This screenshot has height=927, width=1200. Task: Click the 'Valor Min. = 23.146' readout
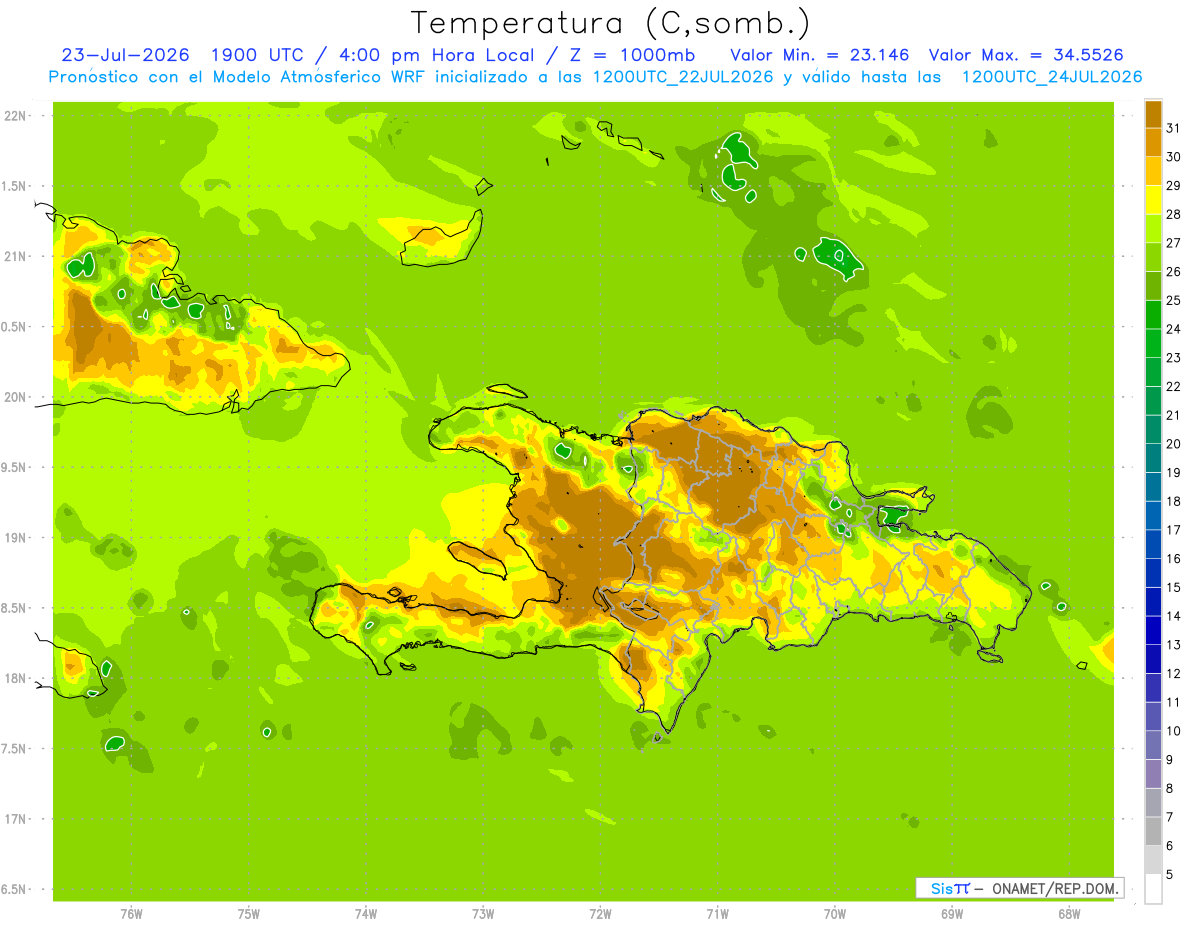[x=820, y=54]
